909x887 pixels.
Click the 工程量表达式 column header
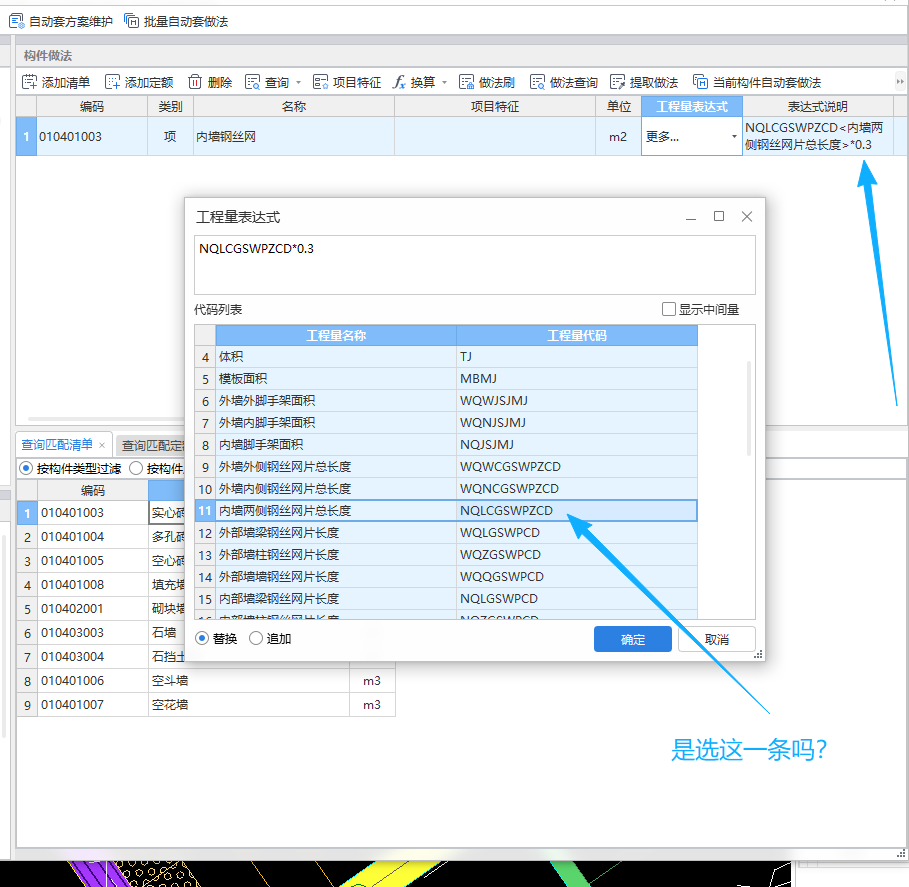click(x=692, y=107)
